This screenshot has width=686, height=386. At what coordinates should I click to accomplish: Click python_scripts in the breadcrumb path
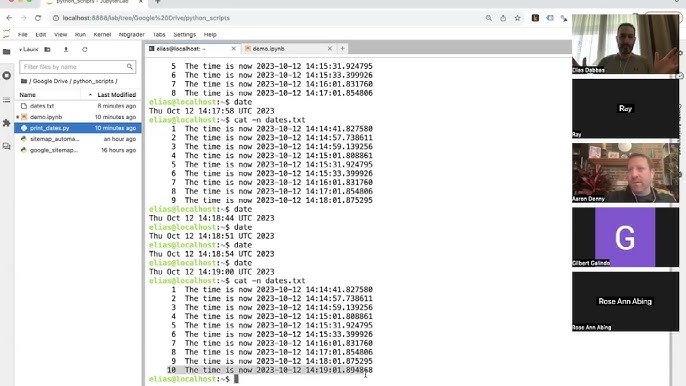93,81
